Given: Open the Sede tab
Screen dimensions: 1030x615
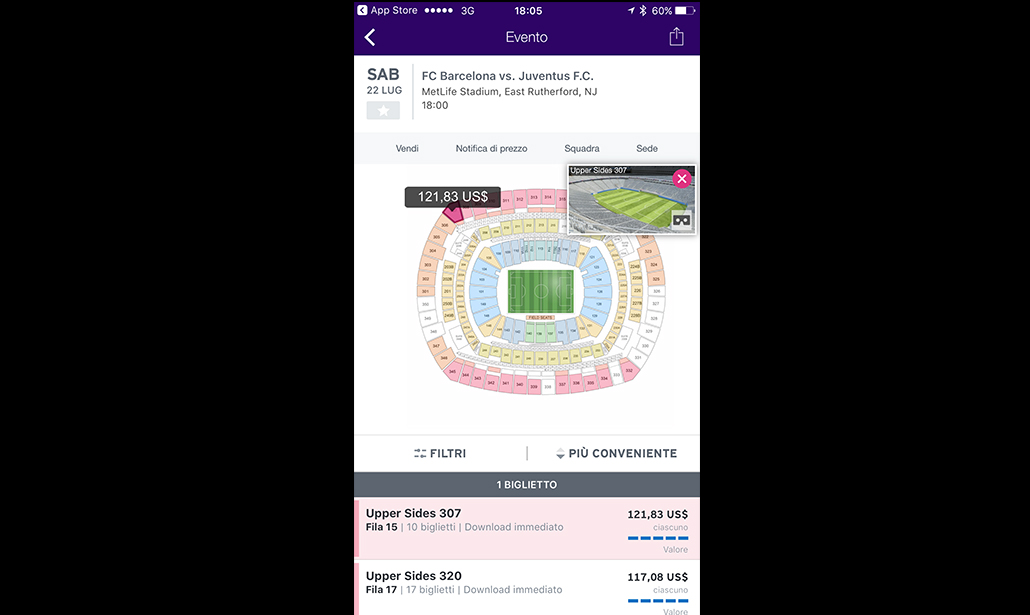Looking at the screenshot, I should pos(646,147).
